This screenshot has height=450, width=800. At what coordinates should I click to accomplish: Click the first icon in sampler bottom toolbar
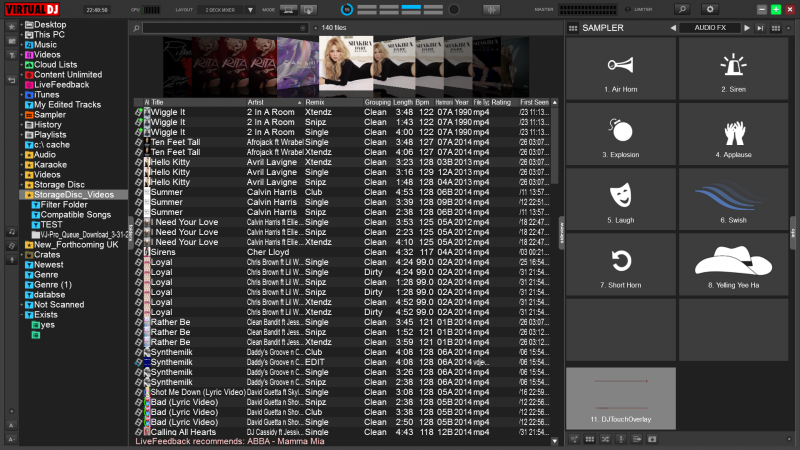[574, 439]
